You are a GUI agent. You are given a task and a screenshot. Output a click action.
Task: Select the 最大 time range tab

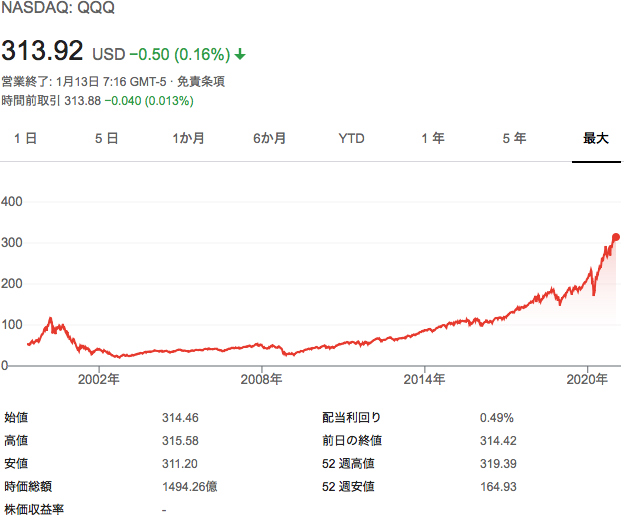[x=596, y=138]
